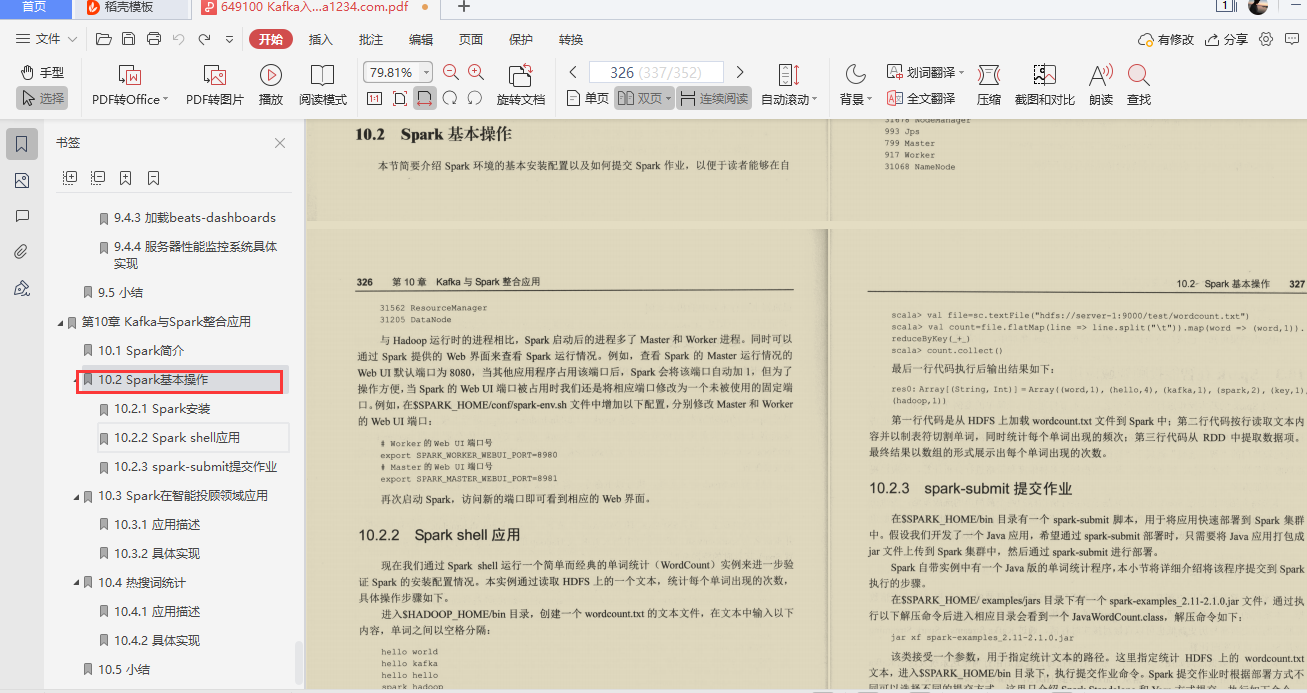Image resolution: width=1307 pixels, height=693 pixels.
Task: Open the zoom percentage dropdown
Action: click(425, 72)
